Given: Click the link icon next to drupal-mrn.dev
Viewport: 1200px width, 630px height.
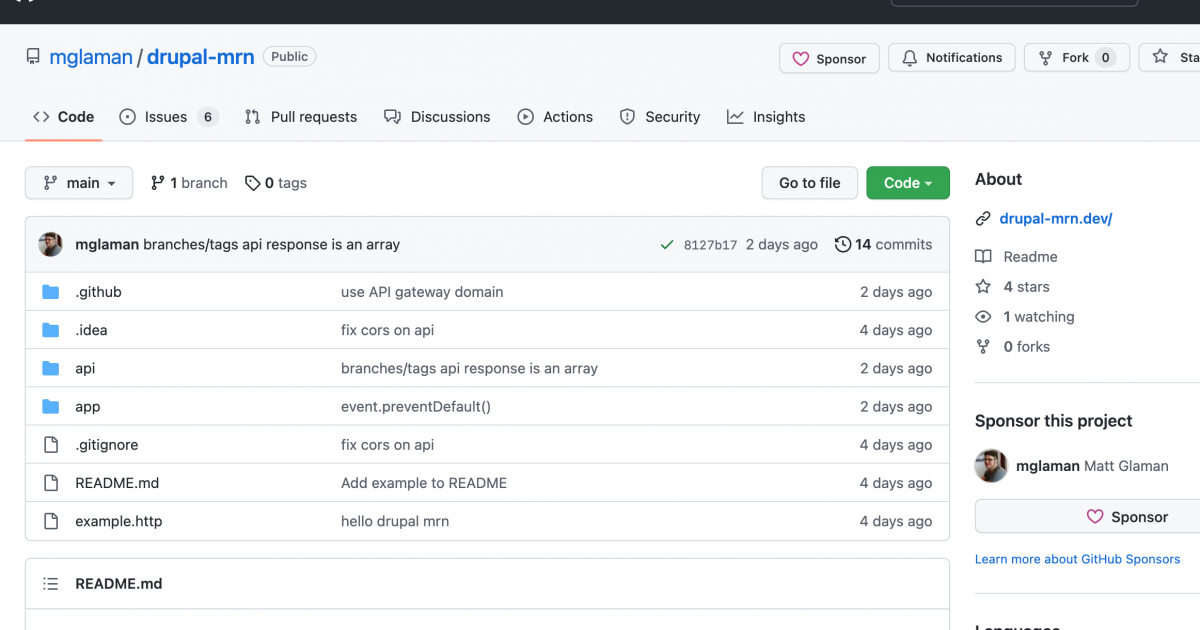Looking at the screenshot, I should tap(983, 218).
